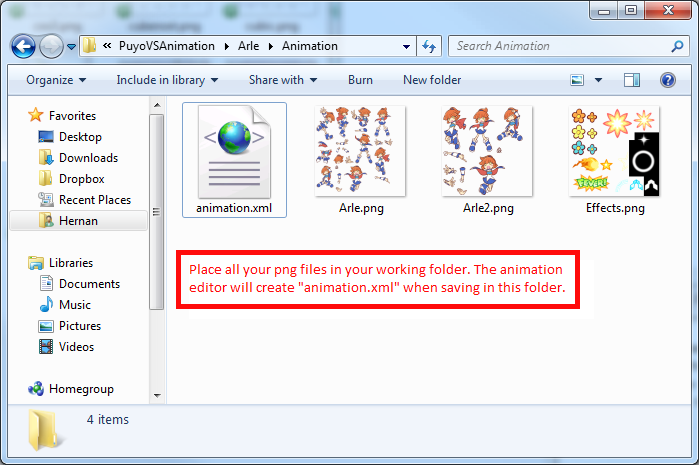Expand arrow after PuyoVSAnimation breadcrumb

[227, 46]
